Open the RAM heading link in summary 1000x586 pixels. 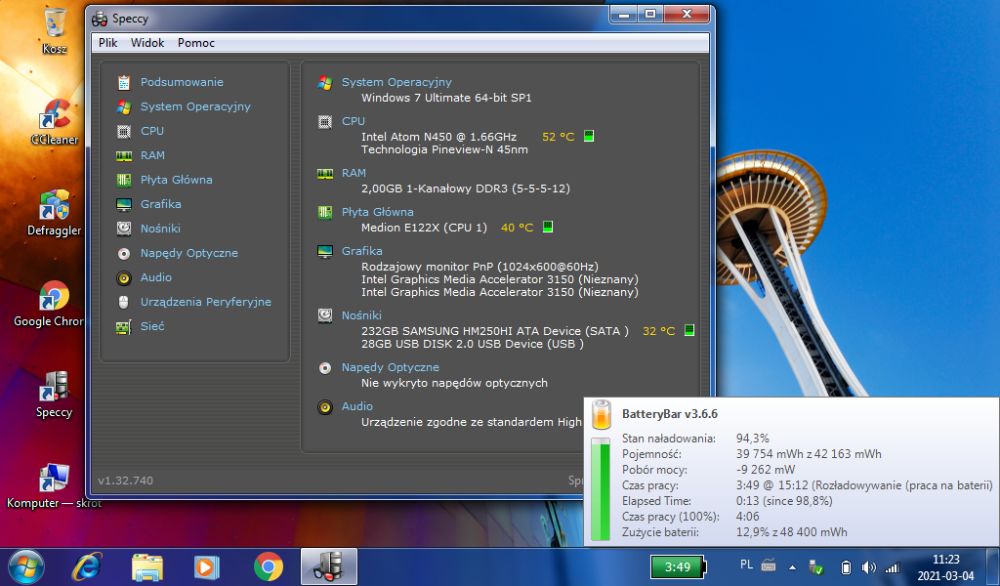pyautogui.click(x=353, y=173)
